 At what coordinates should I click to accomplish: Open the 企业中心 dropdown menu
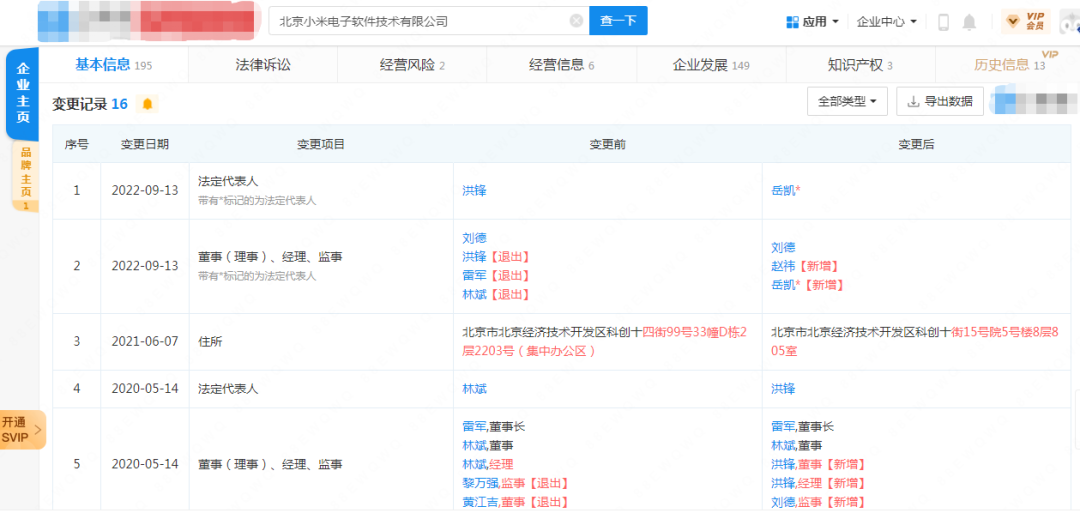(886, 21)
